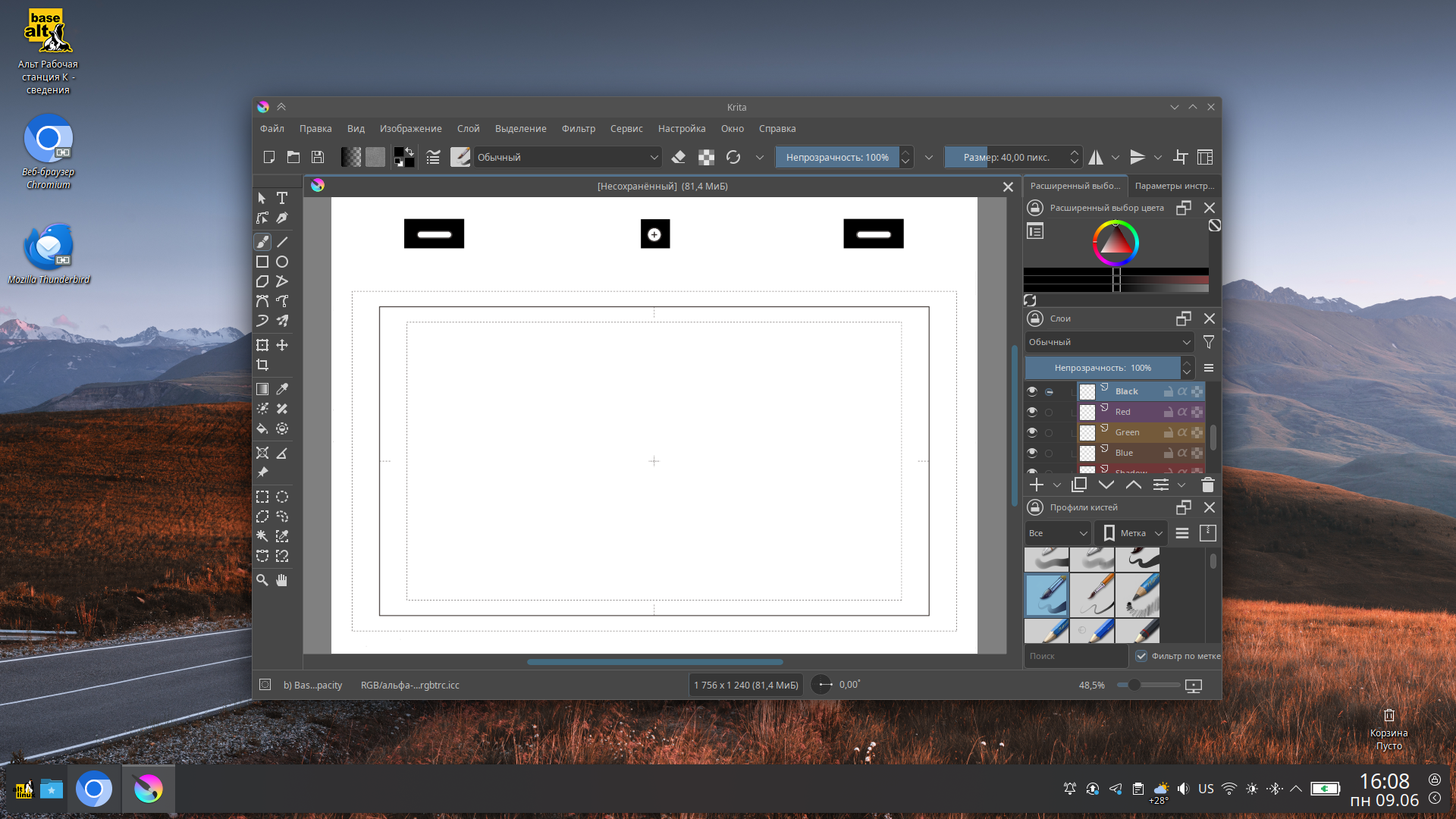Viewport: 1456px width, 819px height.
Task: Open the layer blending mode dropdown 'Обычный'
Action: click(1109, 342)
